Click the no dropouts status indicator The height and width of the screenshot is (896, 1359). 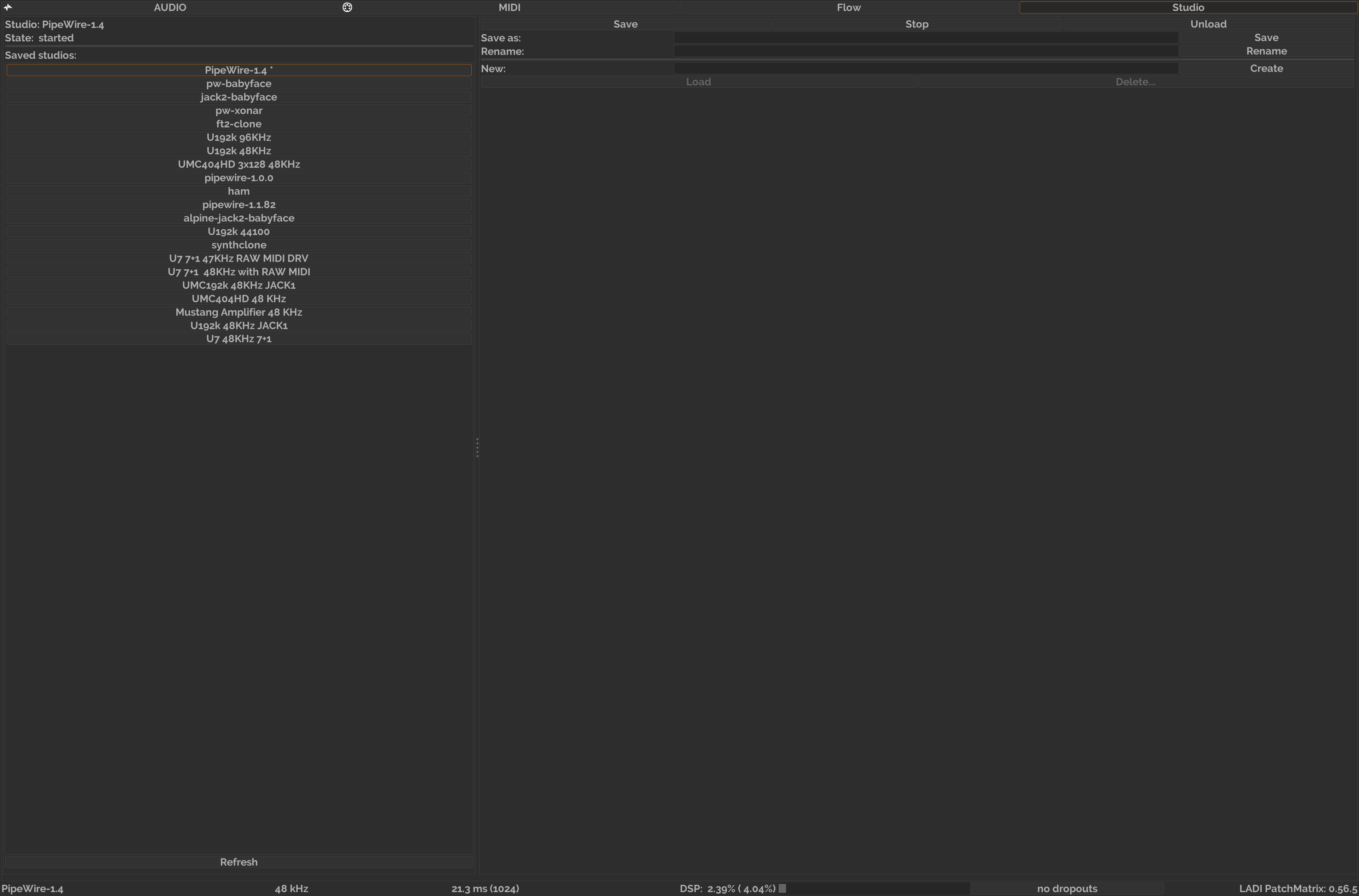click(1066, 889)
